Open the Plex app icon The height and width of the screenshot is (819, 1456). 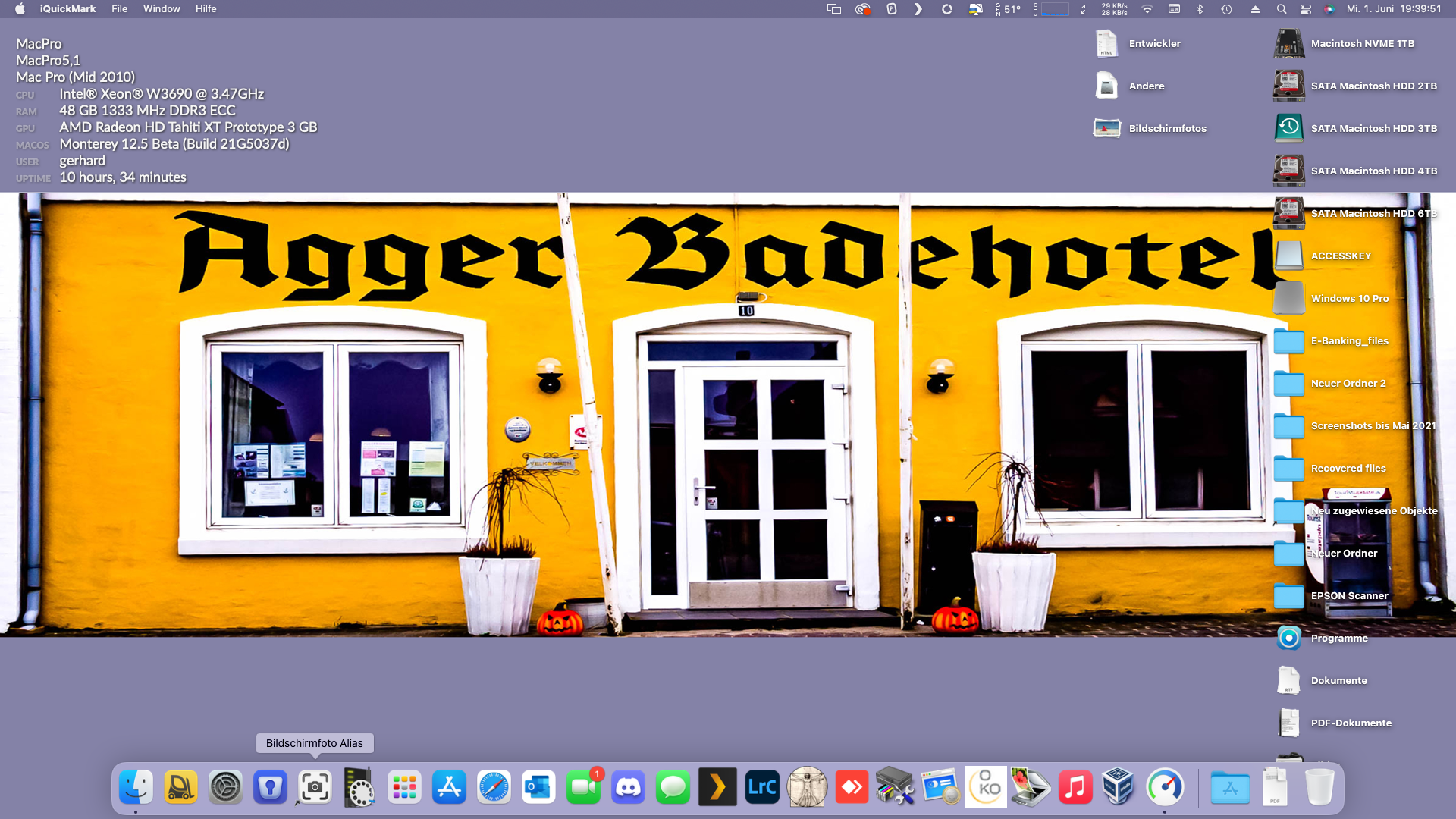(x=717, y=787)
